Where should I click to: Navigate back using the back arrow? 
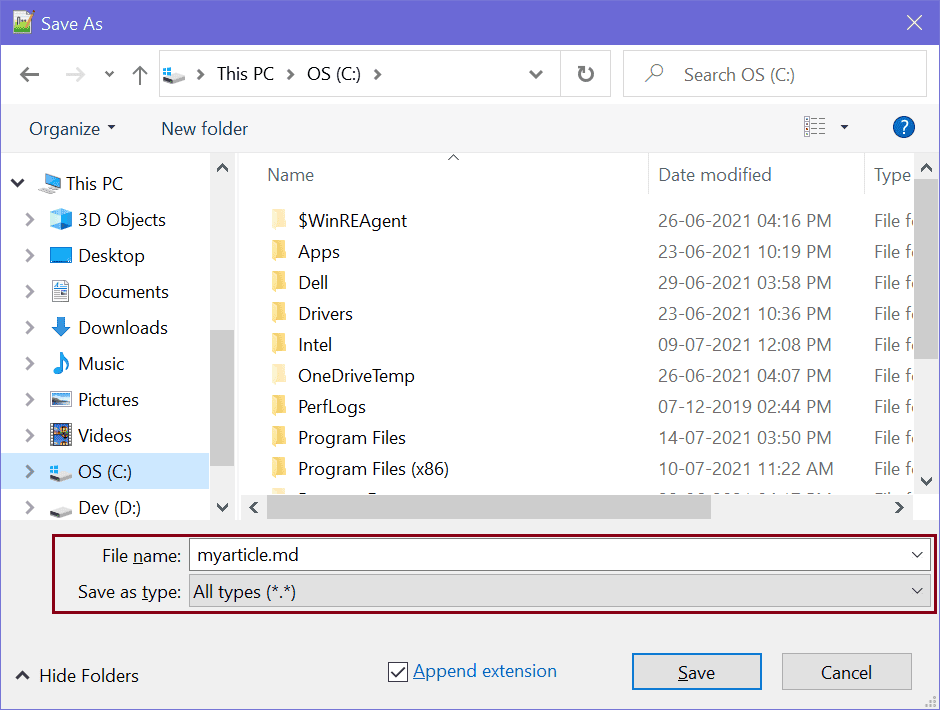point(29,74)
